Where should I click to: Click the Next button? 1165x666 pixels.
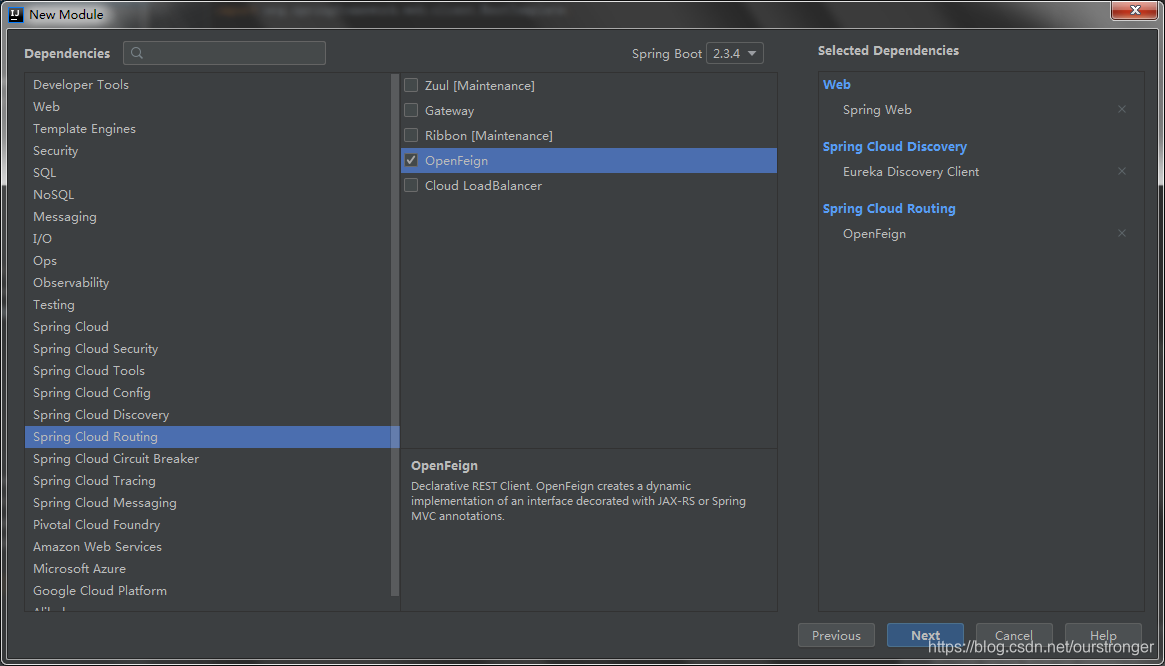(925, 636)
